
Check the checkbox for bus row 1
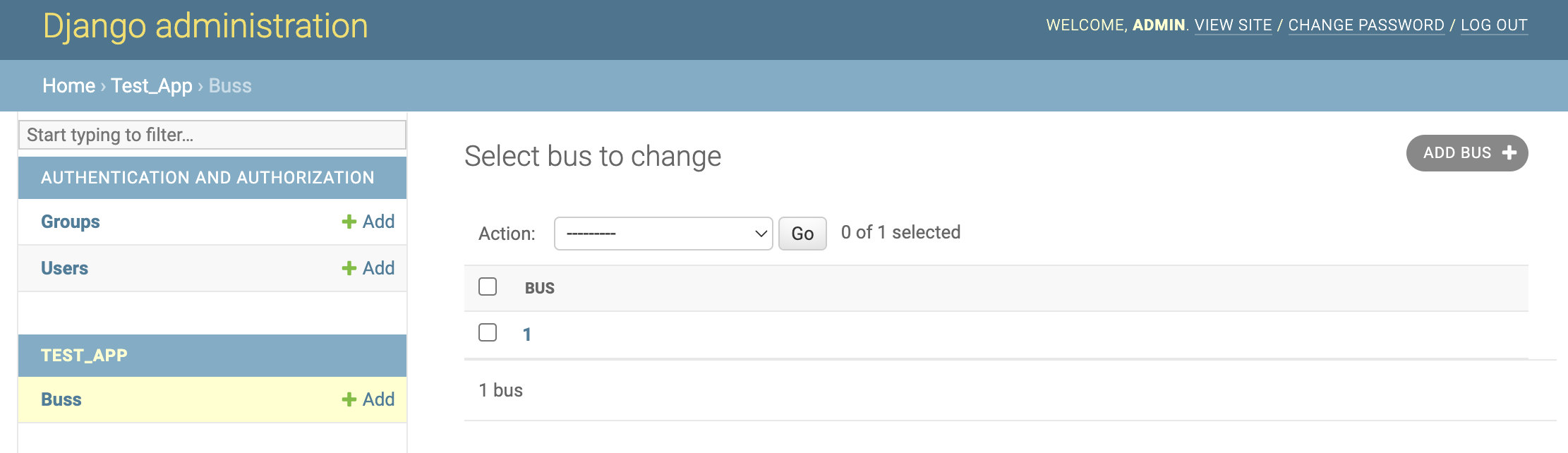pos(488,332)
